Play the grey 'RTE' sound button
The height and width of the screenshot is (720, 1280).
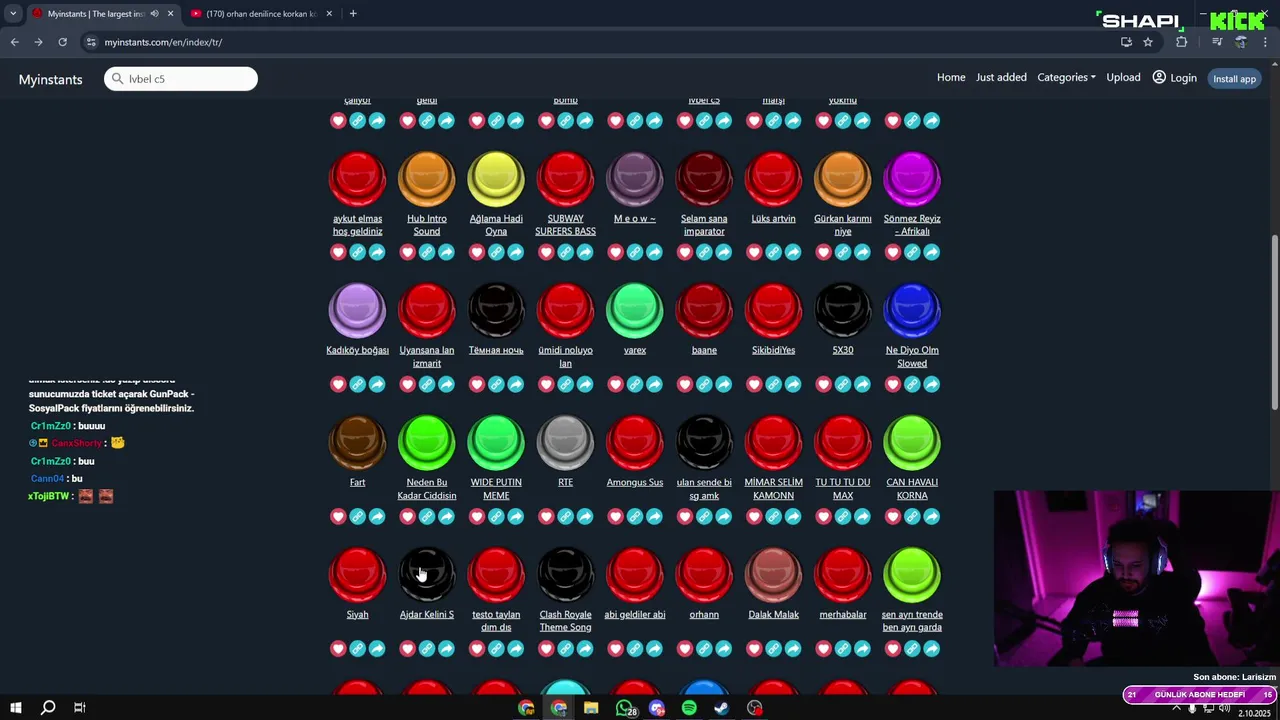point(565,443)
